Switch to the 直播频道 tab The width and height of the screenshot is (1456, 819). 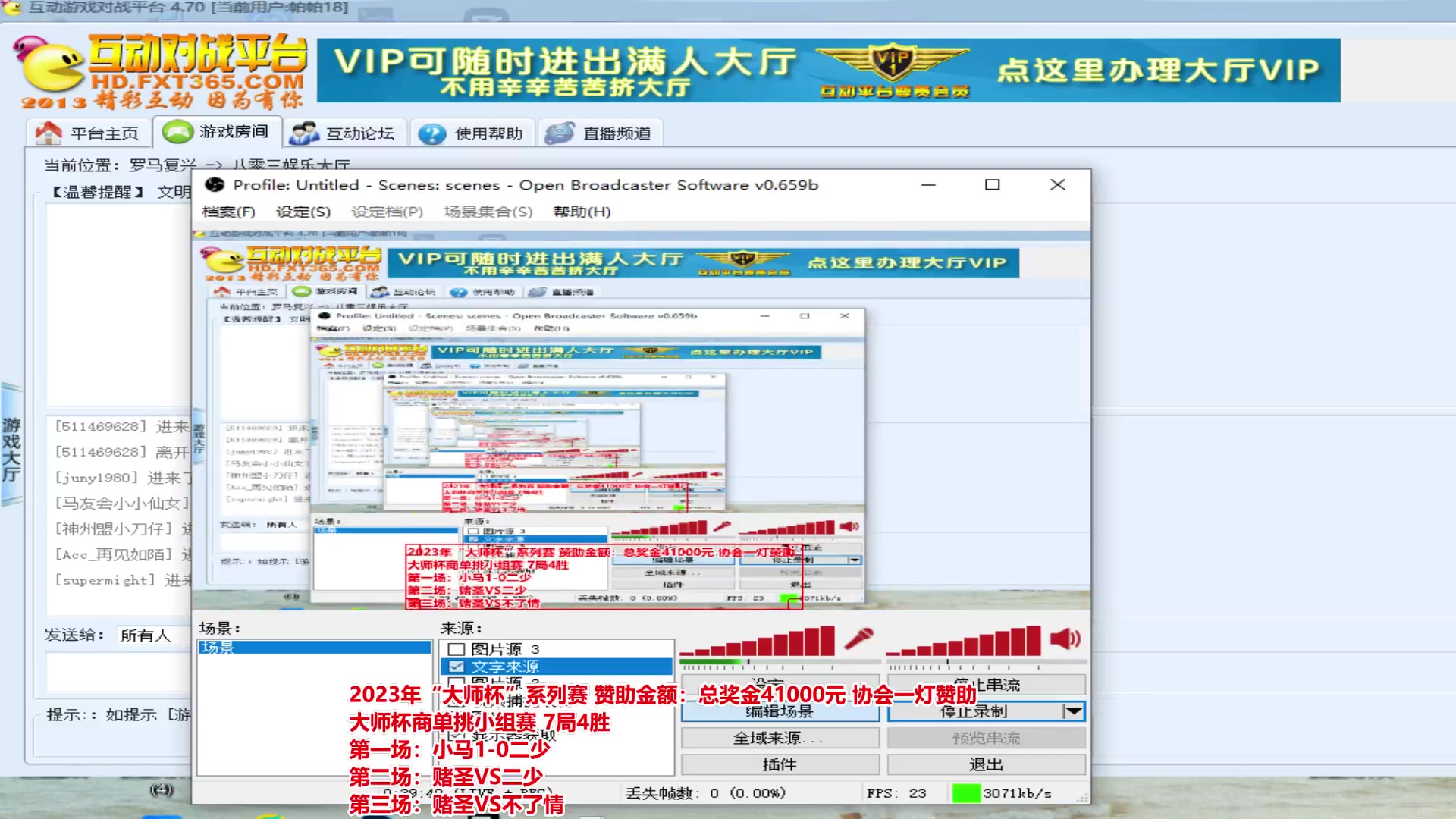click(x=601, y=133)
